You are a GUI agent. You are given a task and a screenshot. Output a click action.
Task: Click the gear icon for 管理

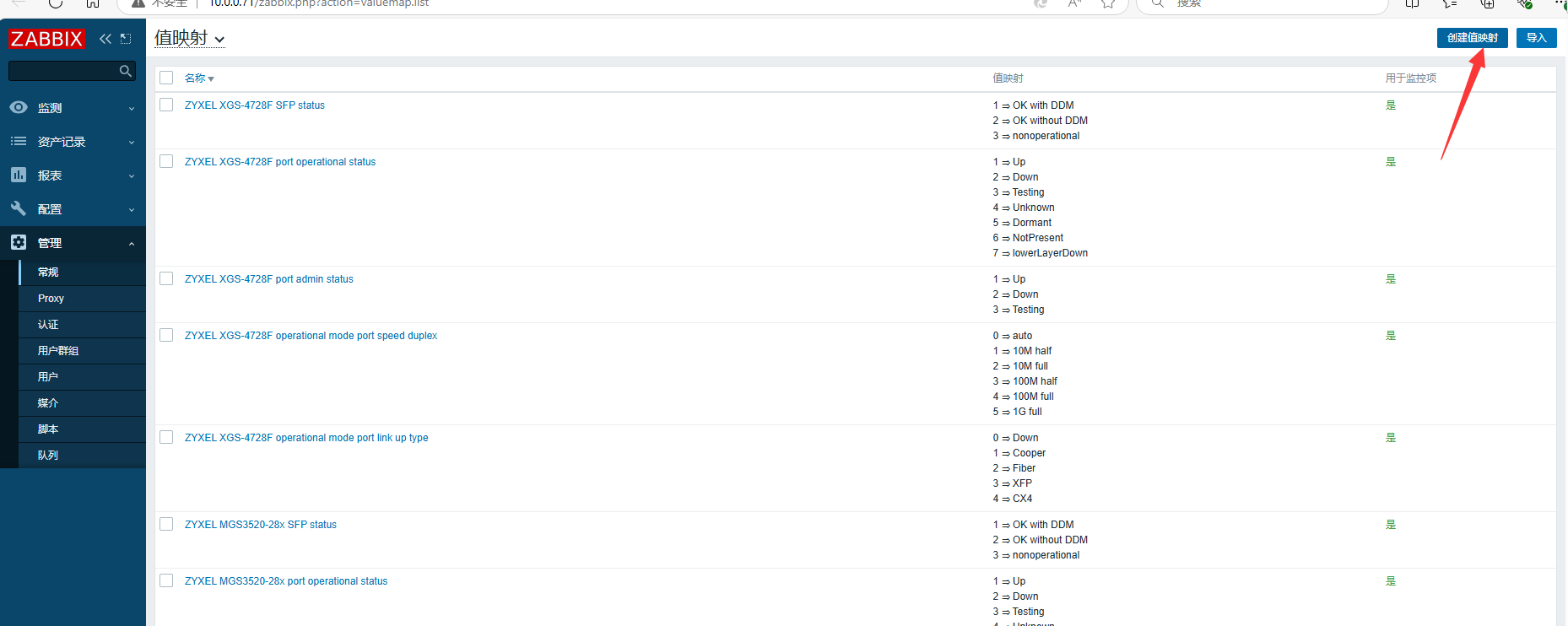19,242
